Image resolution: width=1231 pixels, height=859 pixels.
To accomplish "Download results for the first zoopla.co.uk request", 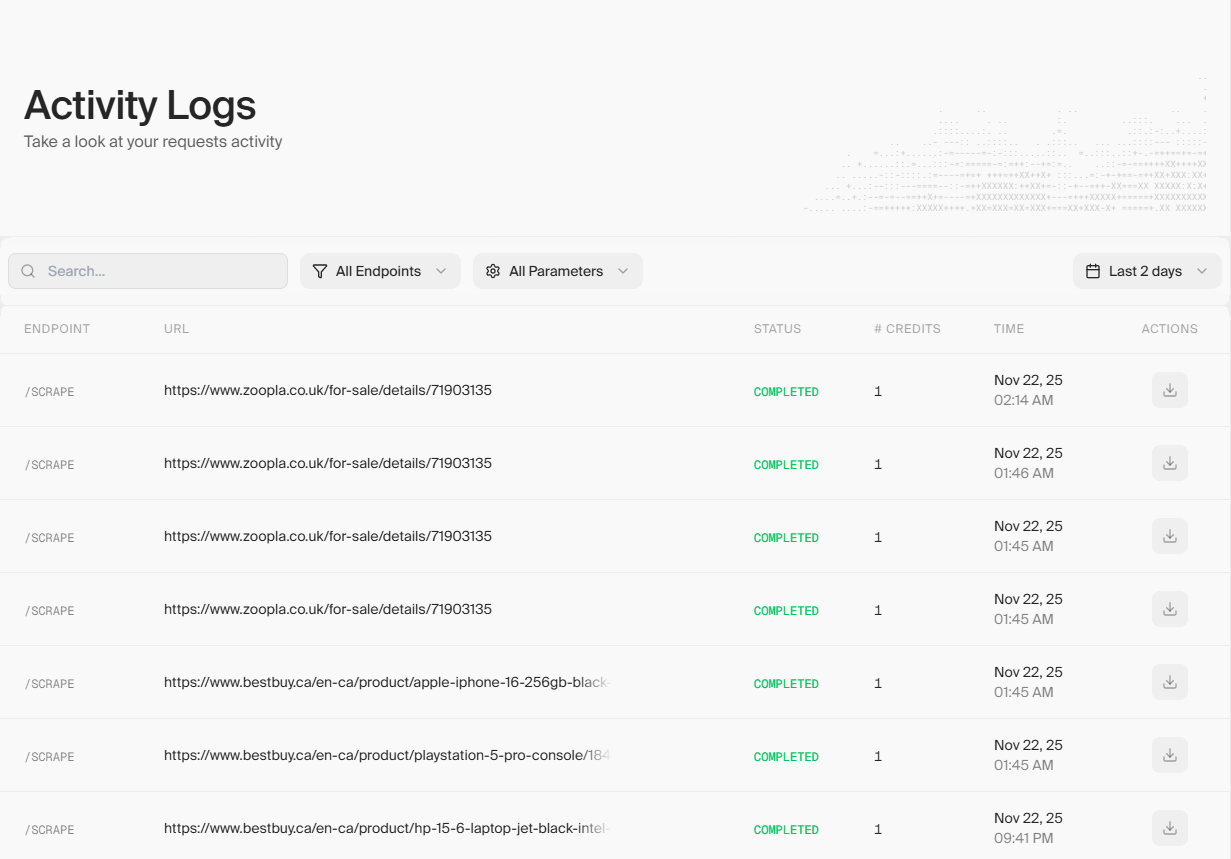I will coord(1169,390).
